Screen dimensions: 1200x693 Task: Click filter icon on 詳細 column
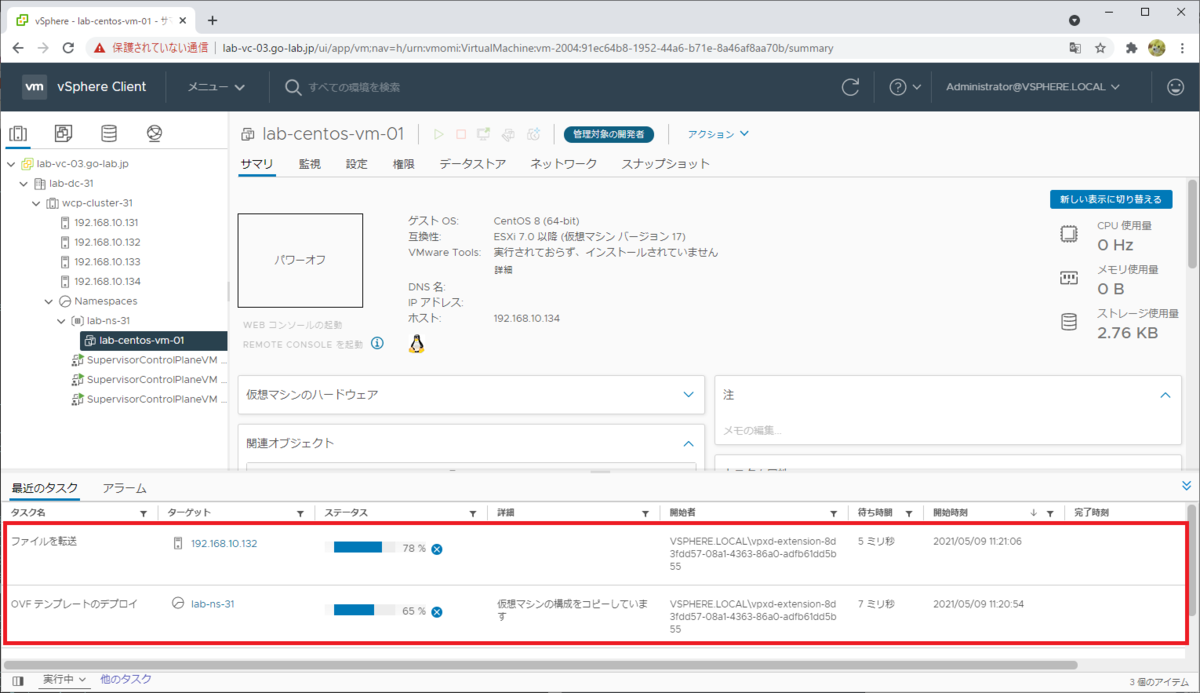click(647, 513)
